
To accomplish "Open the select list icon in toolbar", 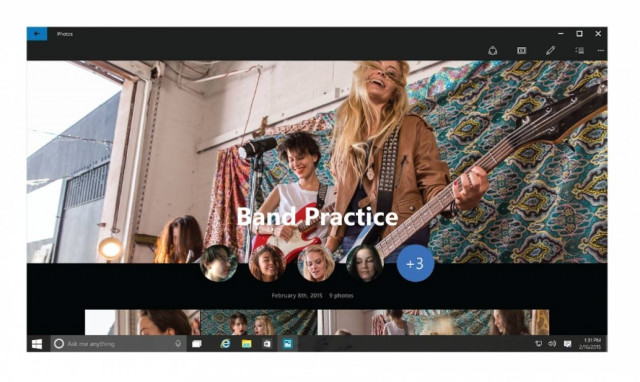I will [x=580, y=51].
